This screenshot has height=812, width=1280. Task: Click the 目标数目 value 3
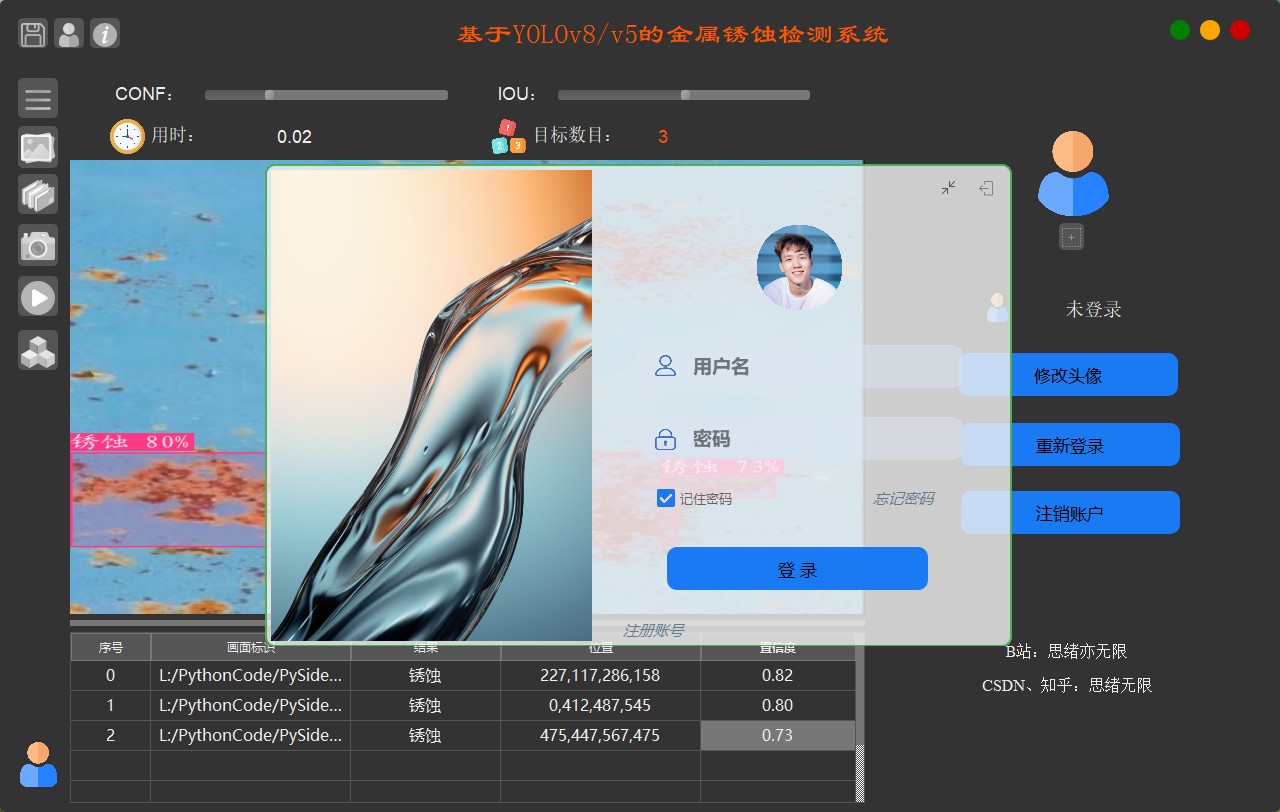pyautogui.click(x=663, y=137)
